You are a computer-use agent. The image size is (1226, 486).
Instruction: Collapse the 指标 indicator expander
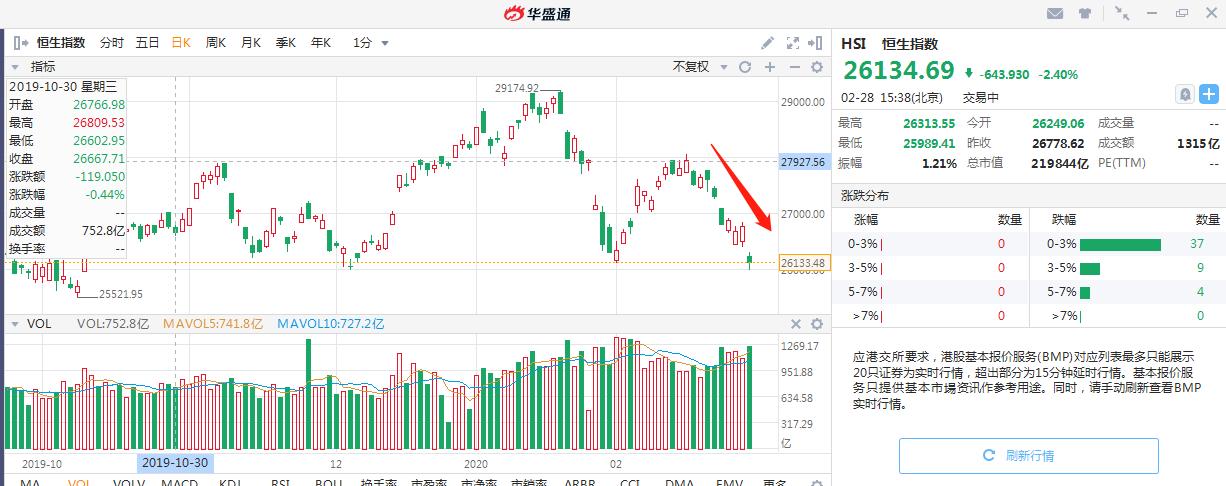(17, 67)
